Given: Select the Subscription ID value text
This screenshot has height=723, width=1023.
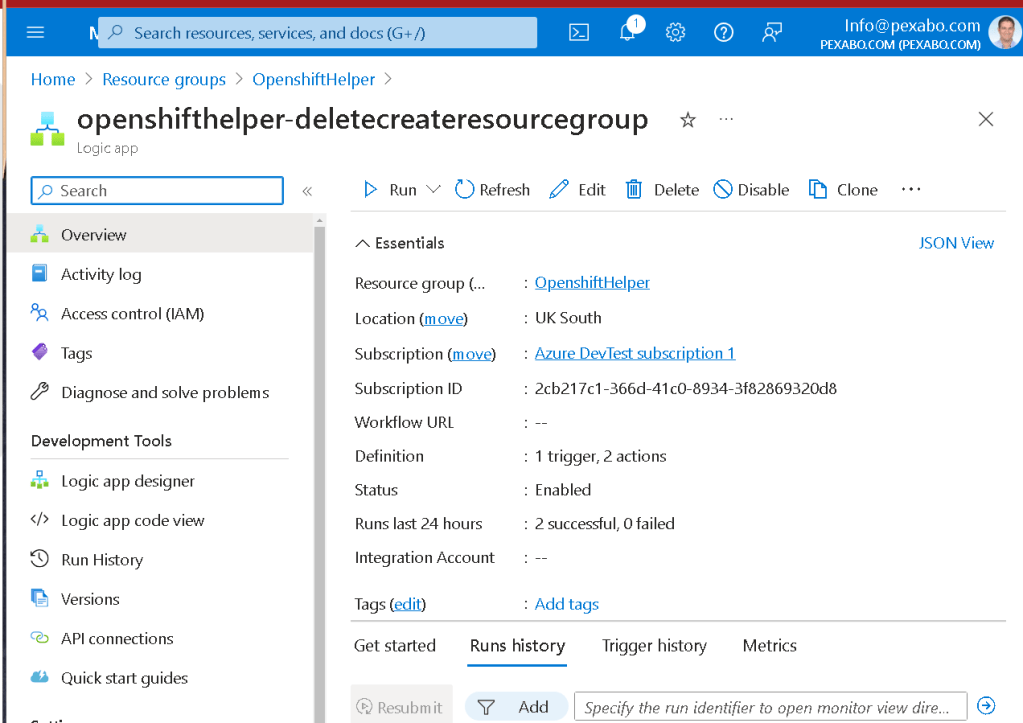Looking at the screenshot, I should tap(686, 389).
